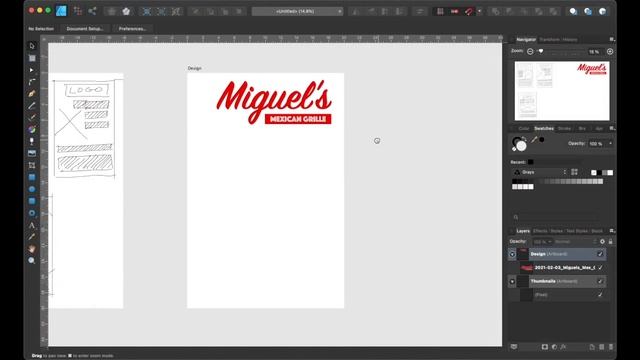Select the Pencil tool
This screenshot has height=360, width=640.
coord(32,105)
